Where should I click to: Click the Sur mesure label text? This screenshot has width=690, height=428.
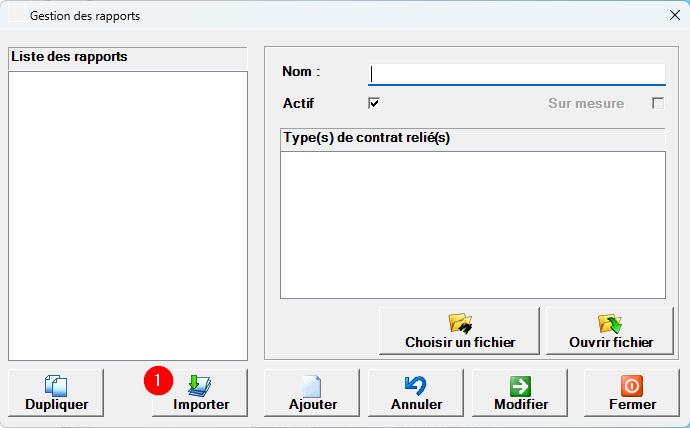(585, 103)
